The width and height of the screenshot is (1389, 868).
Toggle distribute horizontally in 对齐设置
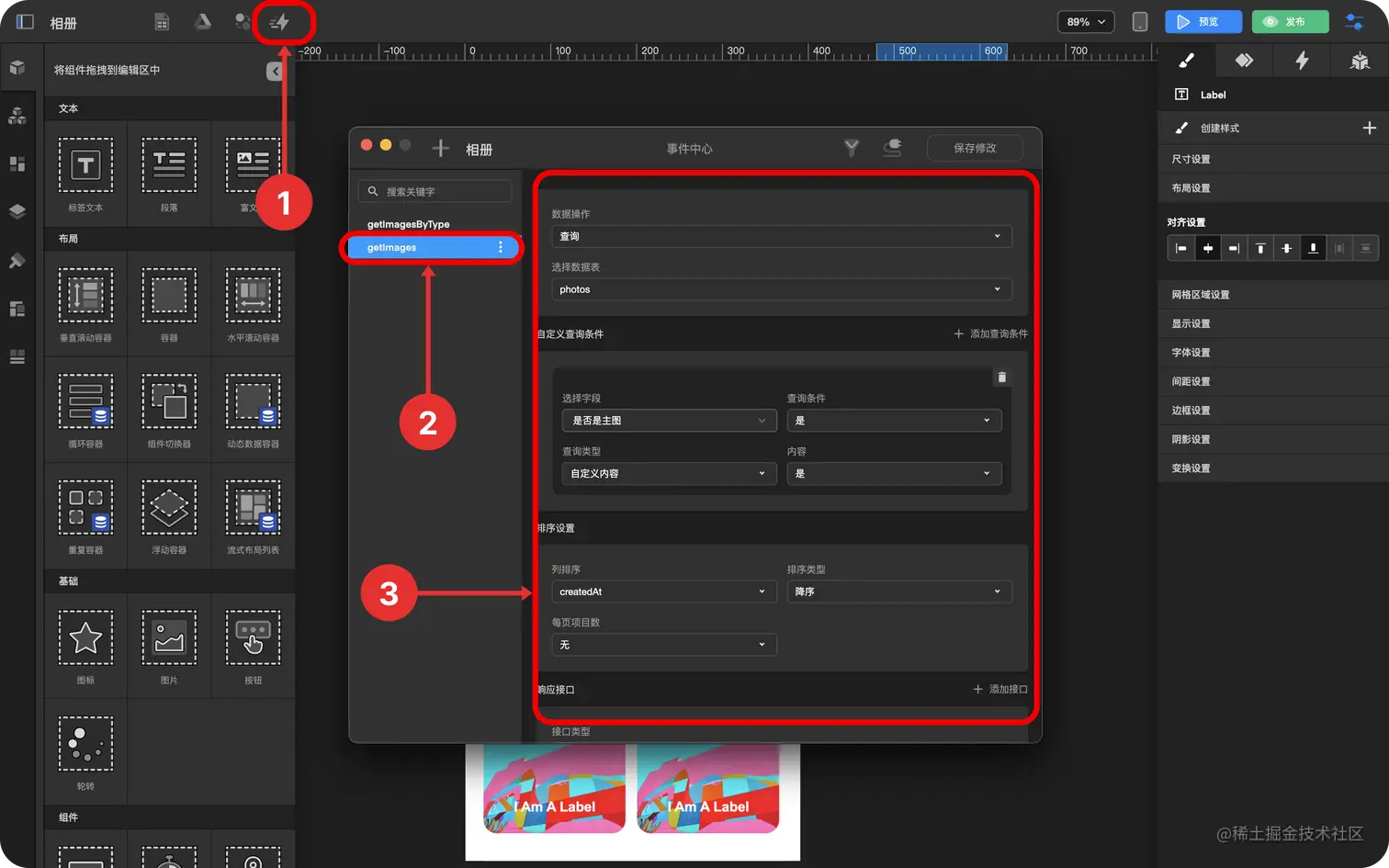[x=1339, y=248]
